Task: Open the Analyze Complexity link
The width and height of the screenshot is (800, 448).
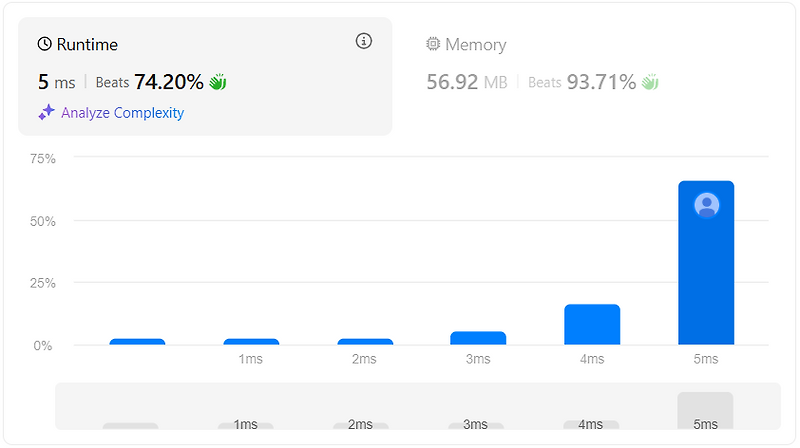Action: (122, 113)
